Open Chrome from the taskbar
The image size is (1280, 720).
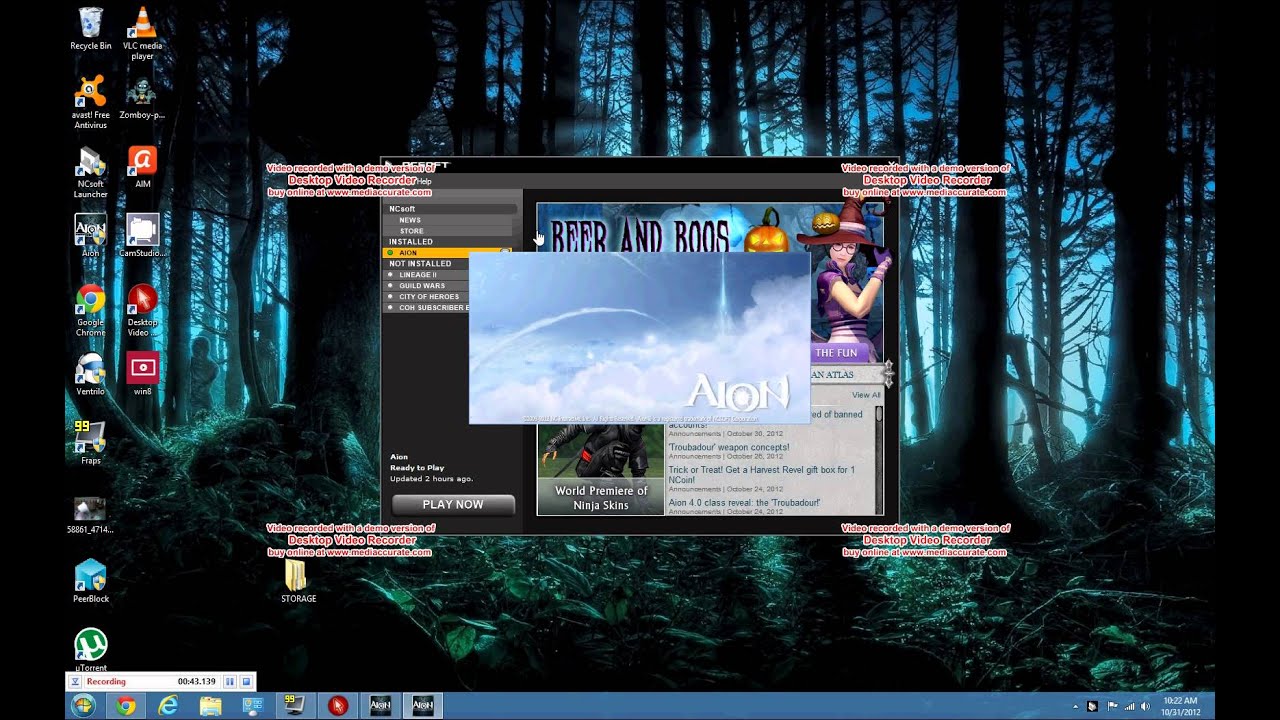[x=125, y=706]
